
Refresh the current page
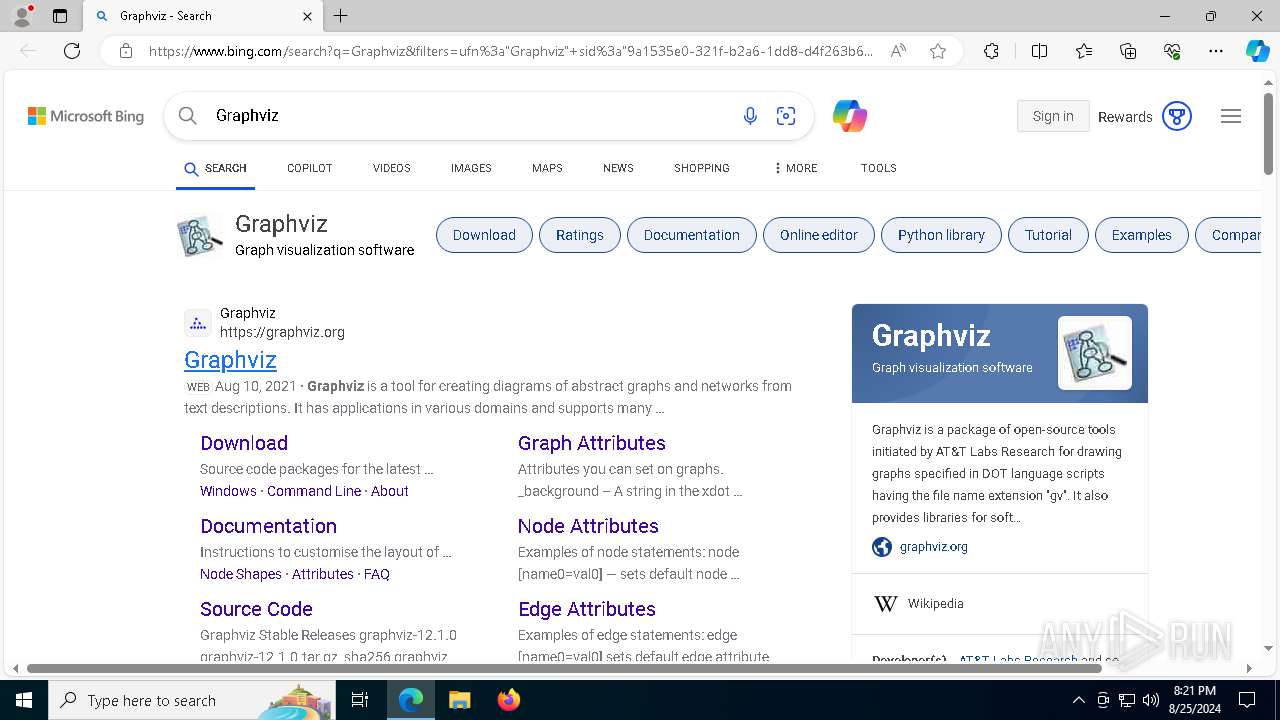[72, 51]
